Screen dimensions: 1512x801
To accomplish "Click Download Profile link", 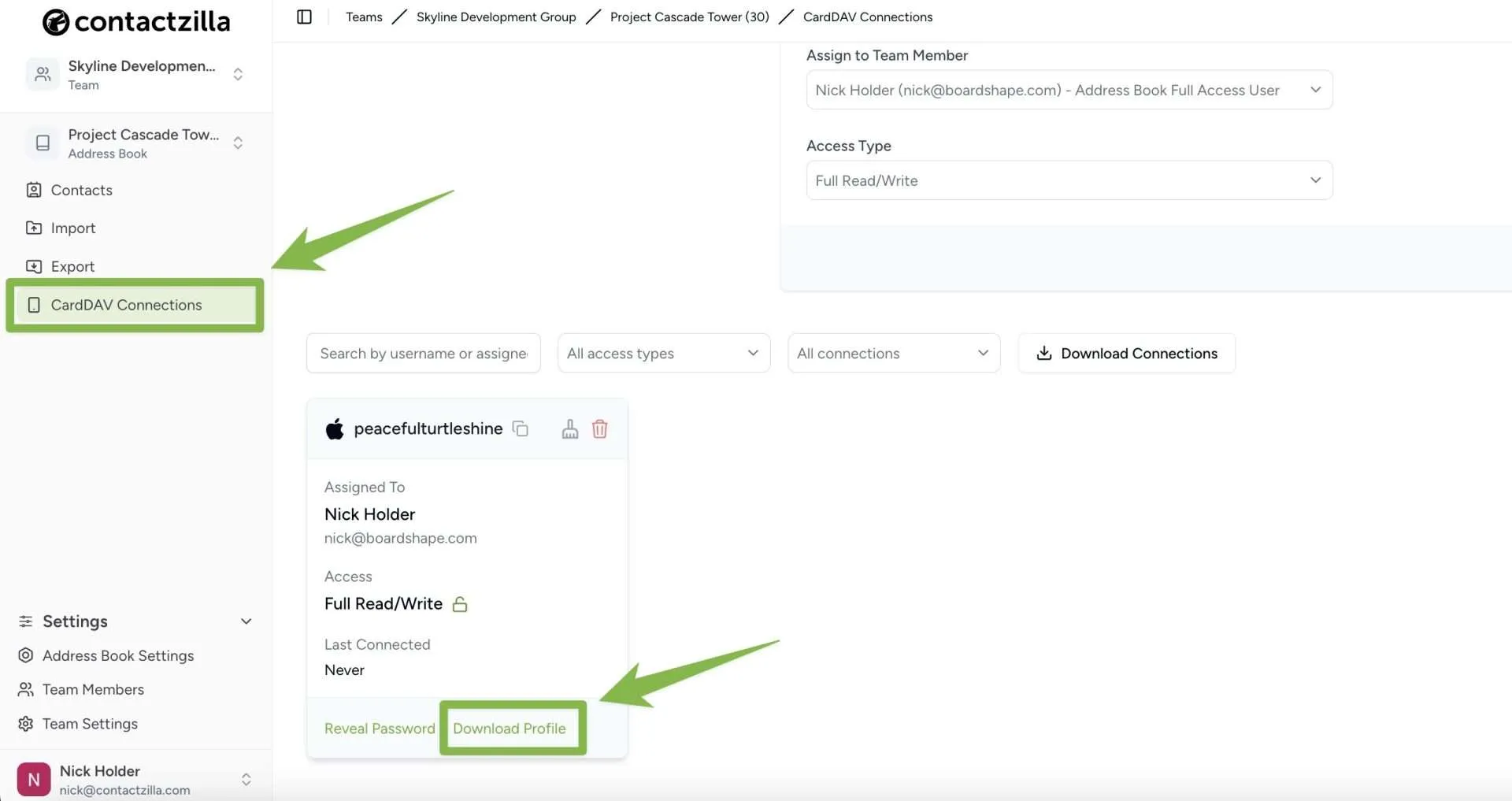I will pyautogui.click(x=510, y=729).
